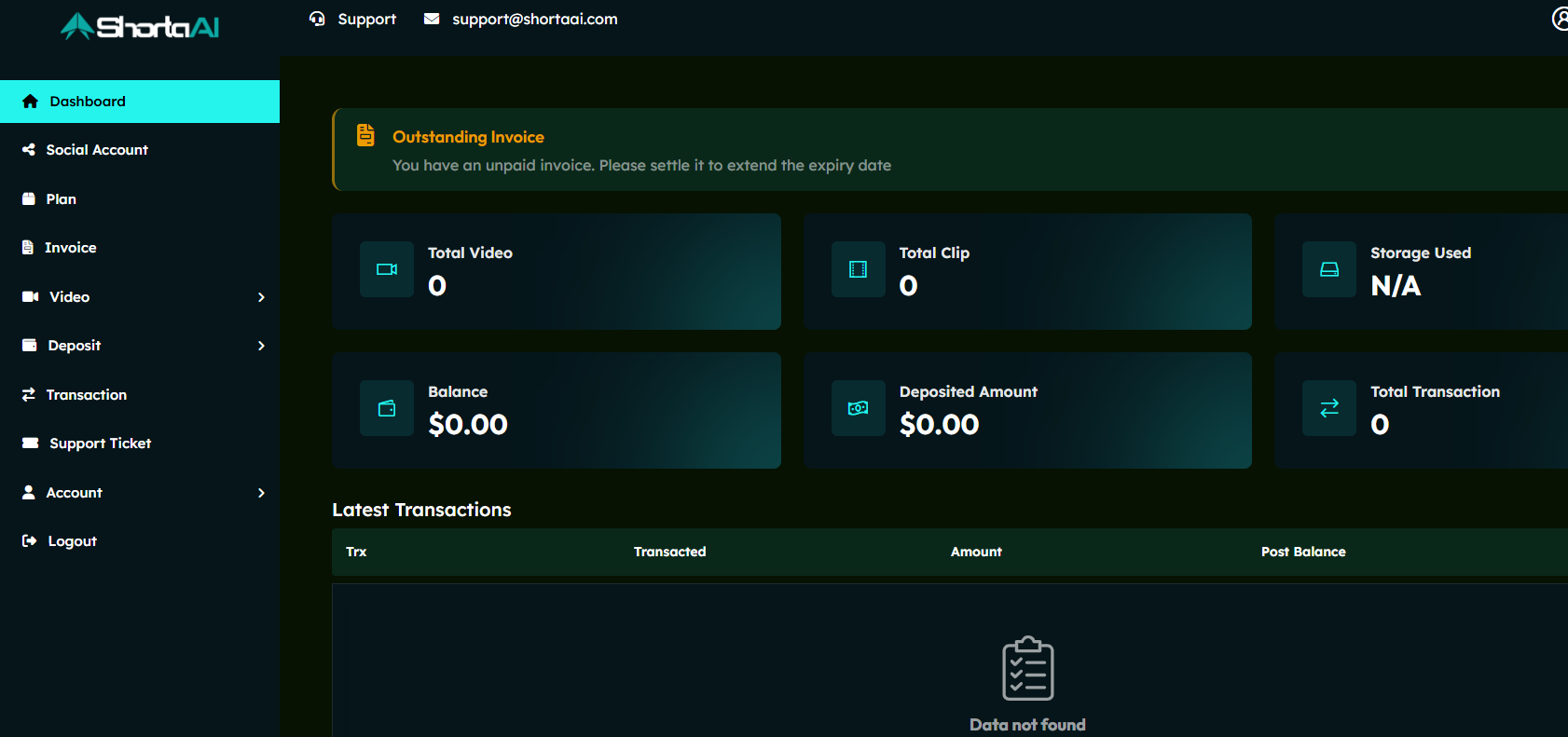Open the Outstanding Invoice notice title
Screen dimensions: 1568x737
[468, 137]
